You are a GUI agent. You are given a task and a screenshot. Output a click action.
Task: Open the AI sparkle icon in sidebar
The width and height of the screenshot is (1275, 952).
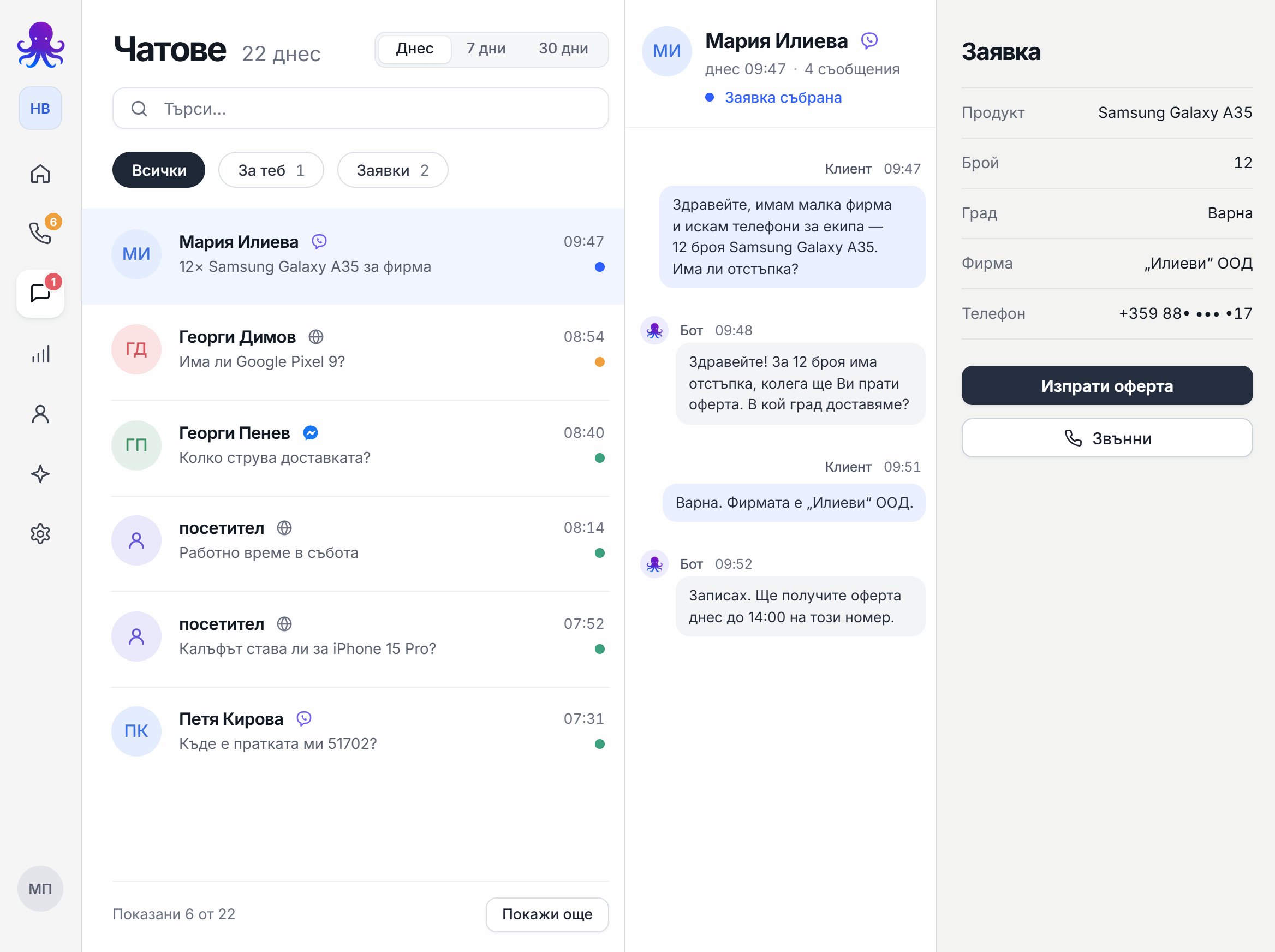click(40, 474)
